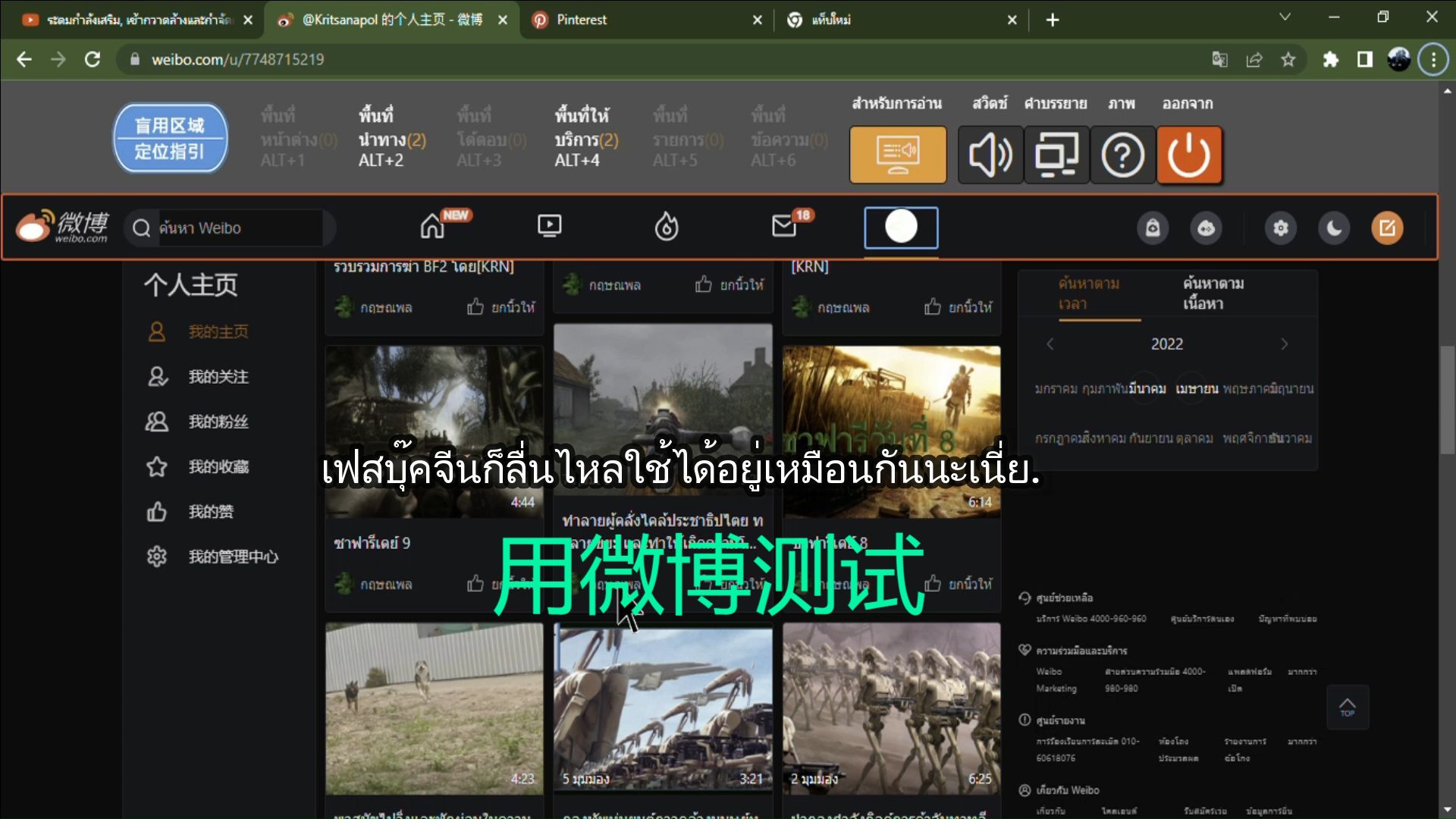1456x819 pixels.
Task: Select service area ALT+4
Action: coord(586,137)
